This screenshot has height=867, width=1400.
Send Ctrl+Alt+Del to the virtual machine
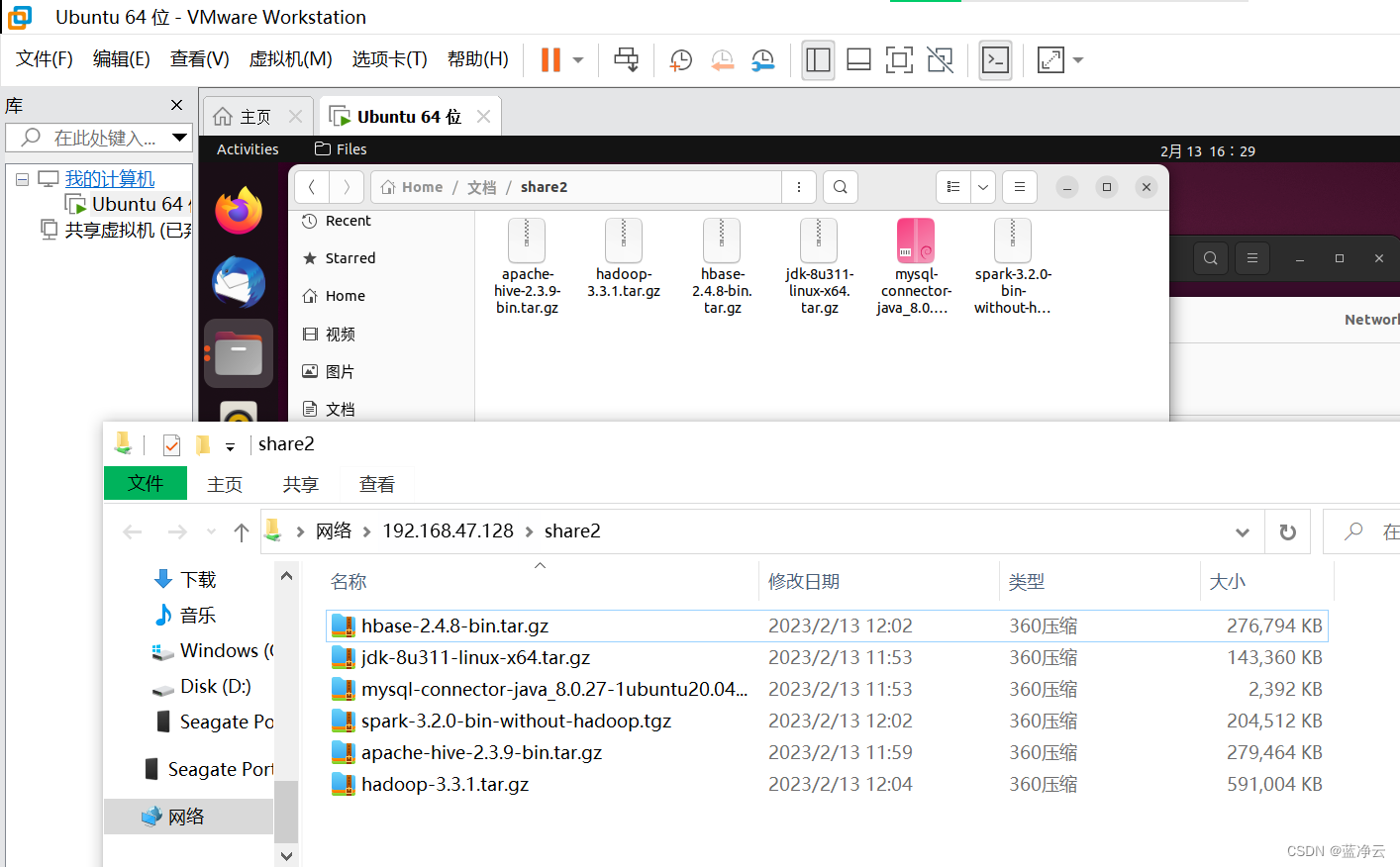[626, 60]
